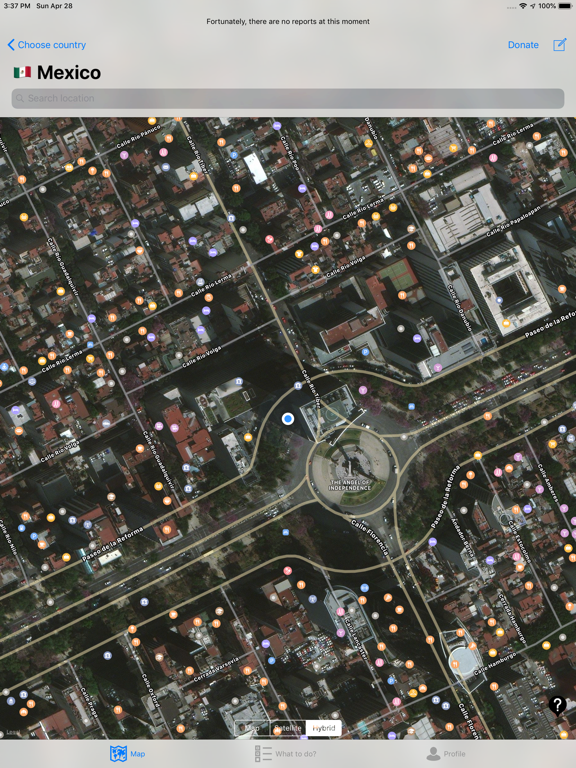Tap the purple hotel pin left of Amador Bernal label

(x=432, y=542)
